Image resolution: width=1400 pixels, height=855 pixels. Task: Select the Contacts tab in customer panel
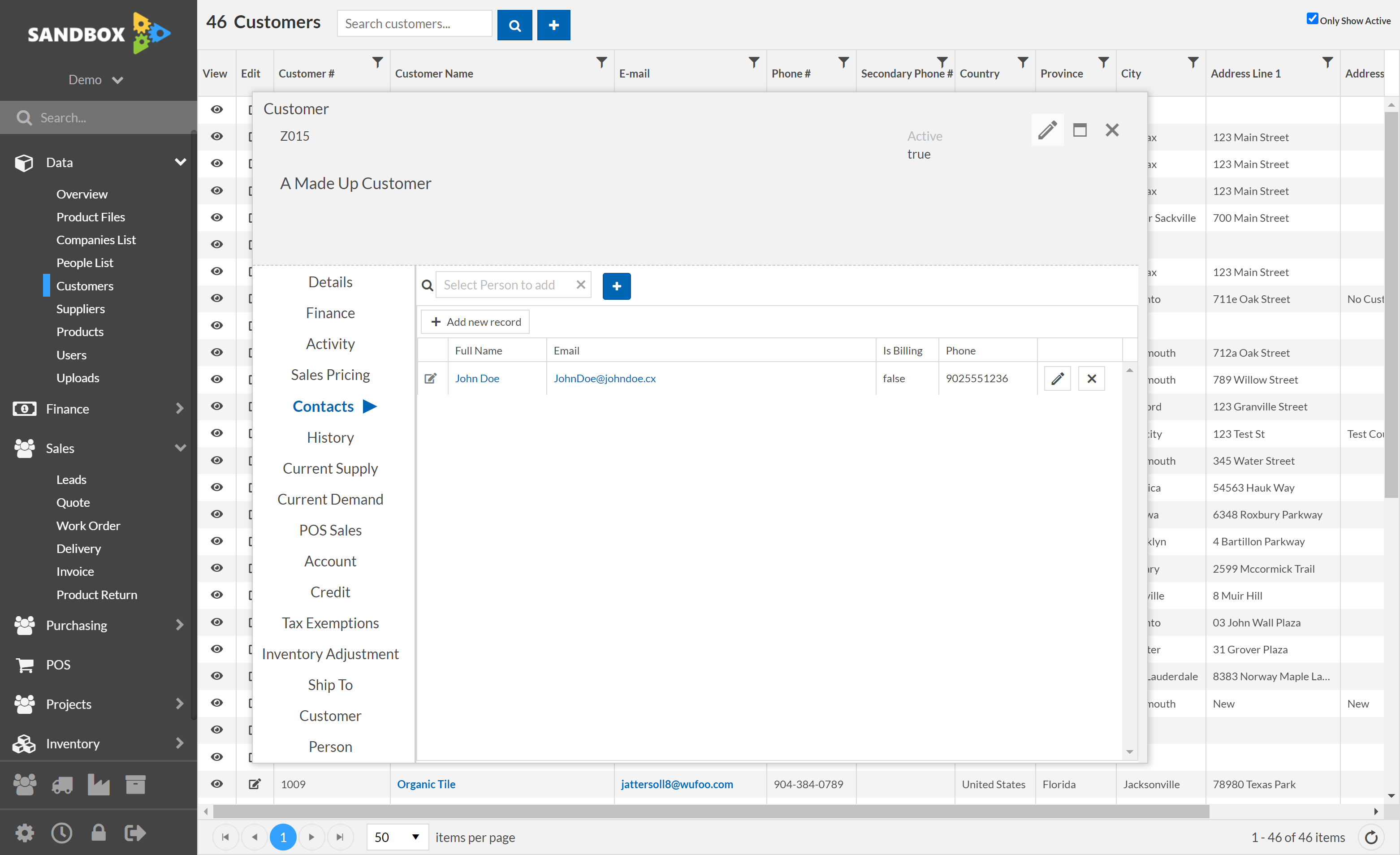324,406
